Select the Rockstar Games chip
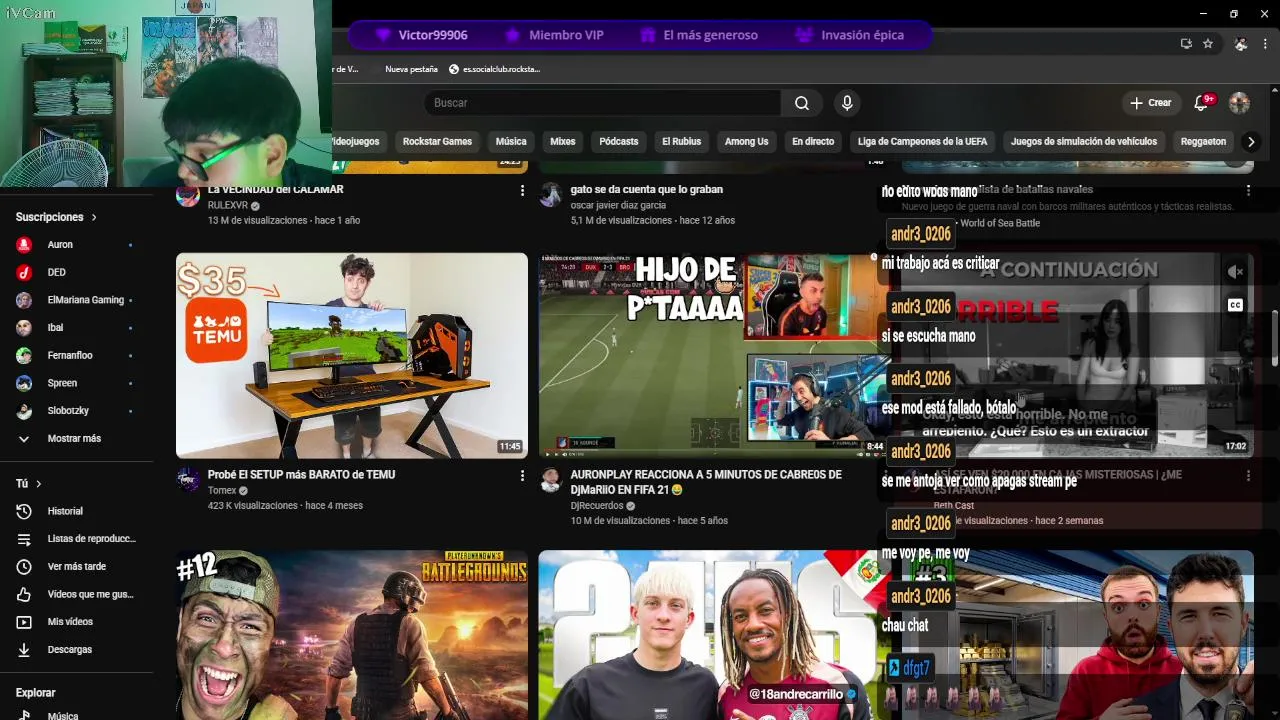The height and width of the screenshot is (720, 1280). point(437,142)
